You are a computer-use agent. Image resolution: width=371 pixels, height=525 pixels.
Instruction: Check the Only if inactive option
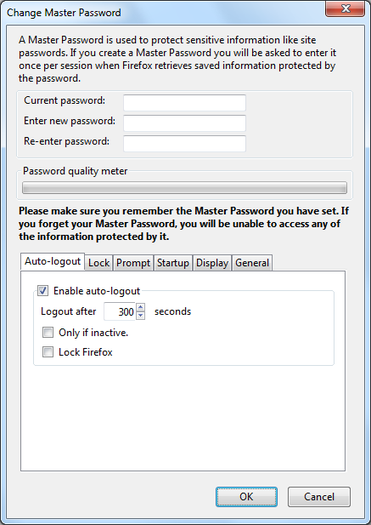pyautogui.click(x=48, y=332)
